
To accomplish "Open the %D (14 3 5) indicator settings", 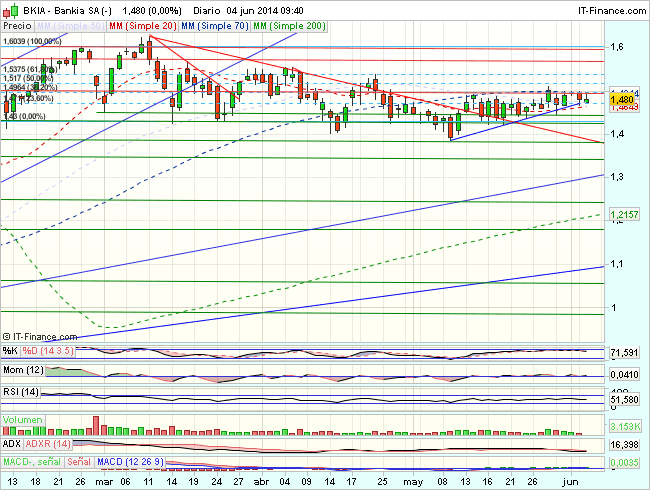I will pos(47,351).
